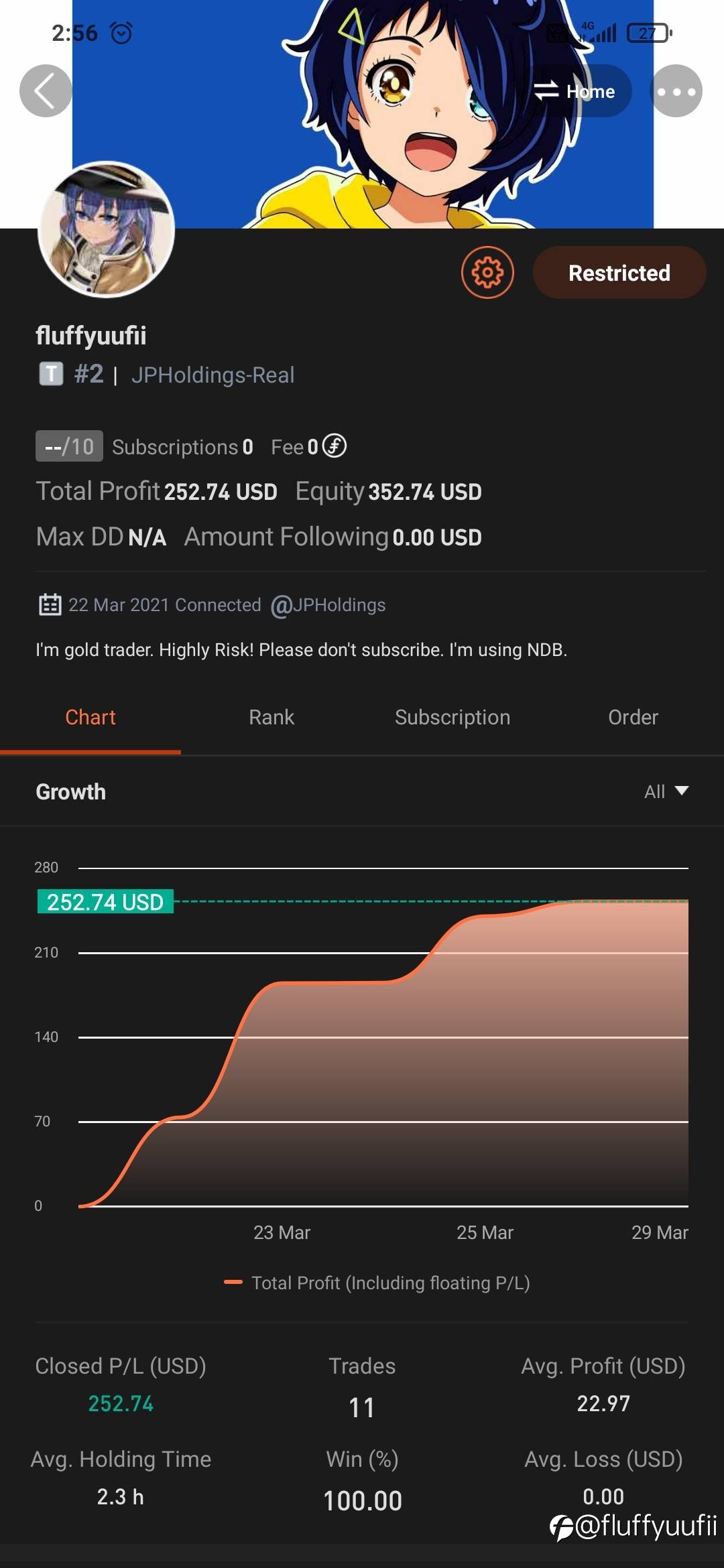
Task: Tap the fee coin icon
Action: (x=335, y=446)
